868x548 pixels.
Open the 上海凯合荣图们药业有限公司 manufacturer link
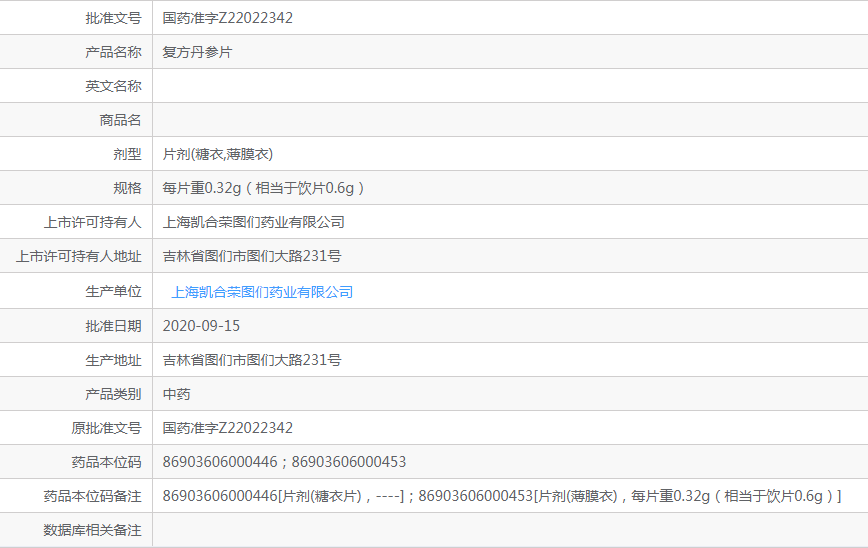click(262, 292)
